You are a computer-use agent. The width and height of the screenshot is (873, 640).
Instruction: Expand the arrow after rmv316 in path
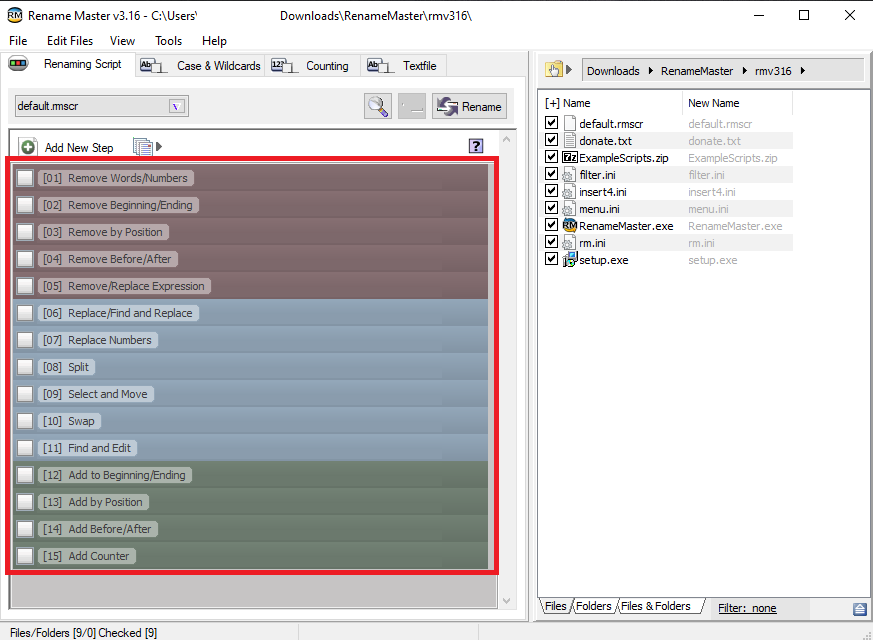coord(803,71)
